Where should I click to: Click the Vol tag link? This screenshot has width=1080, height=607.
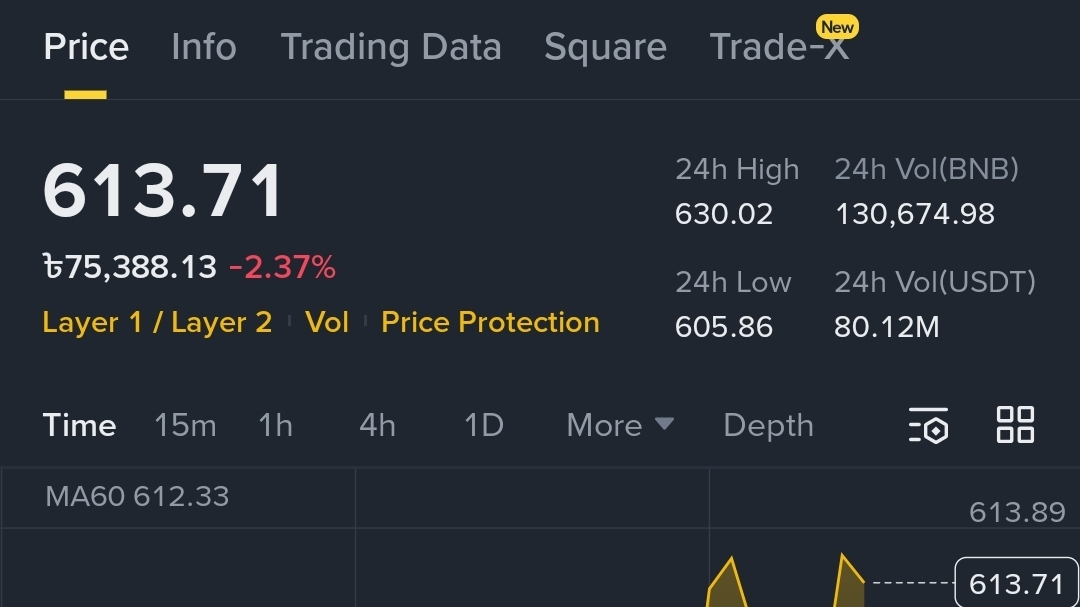326,322
